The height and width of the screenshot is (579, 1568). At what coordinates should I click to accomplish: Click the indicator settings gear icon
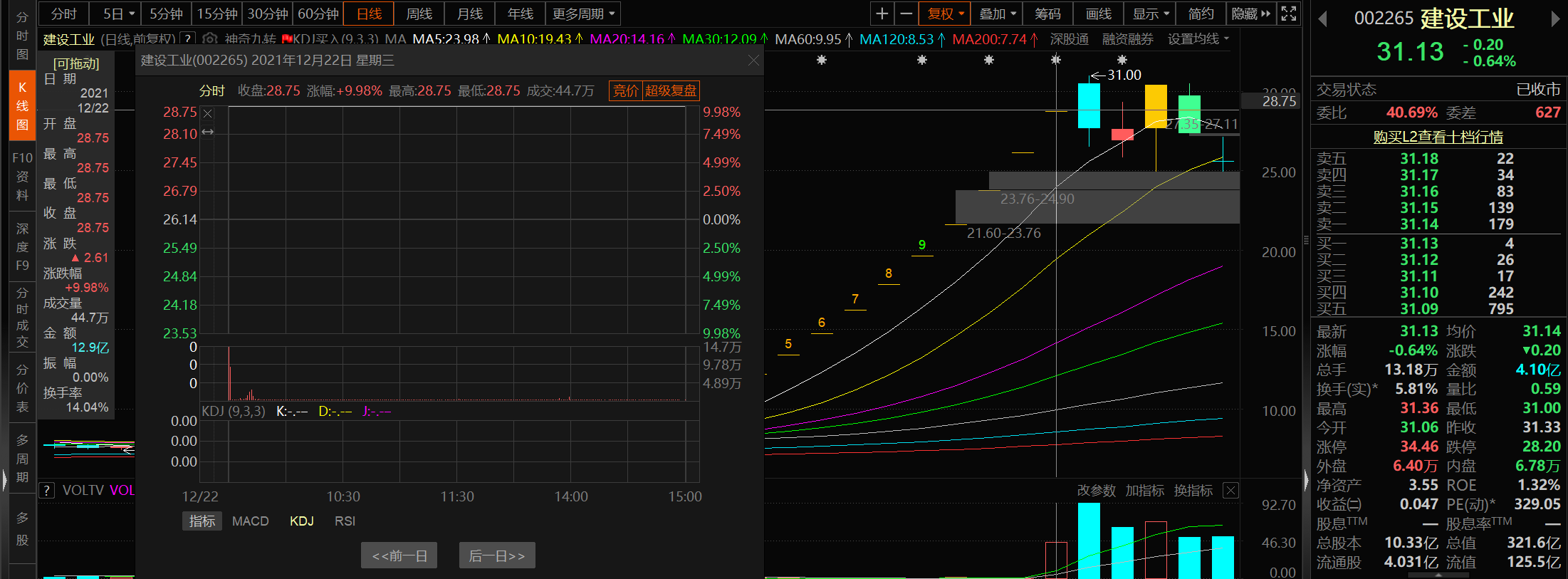pyautogui.click(x=209, y=39)
